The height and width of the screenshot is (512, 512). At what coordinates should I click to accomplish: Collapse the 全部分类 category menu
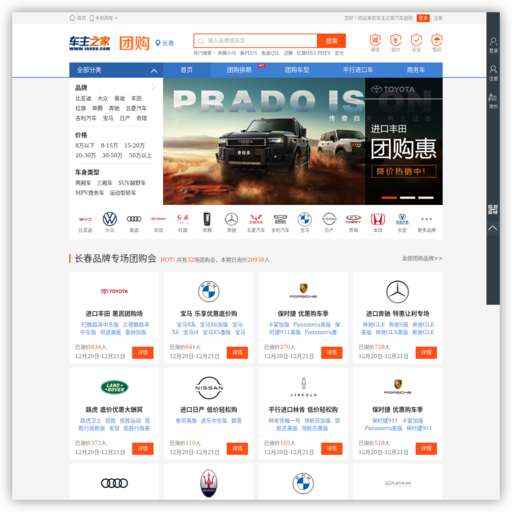[154, 70]
